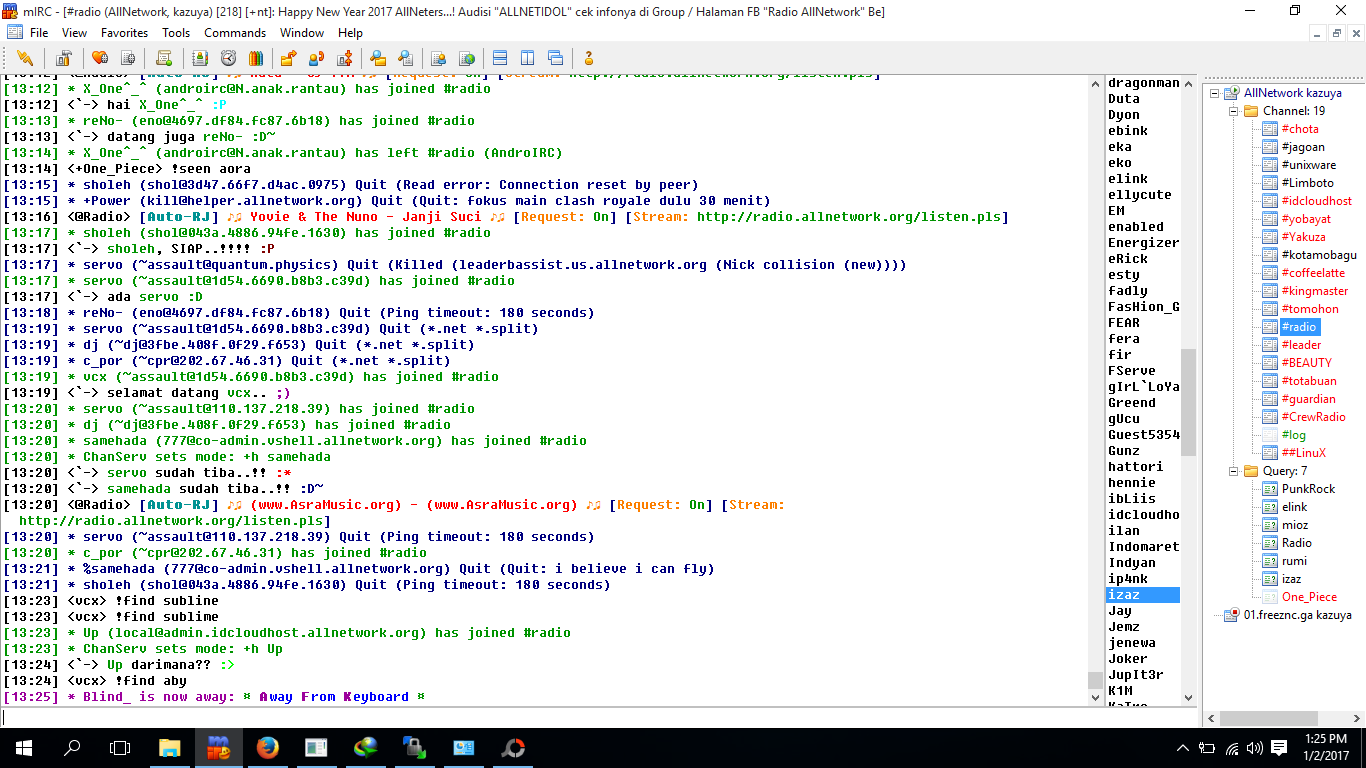1366x768 pixels.
Task: Open the Colors crayons toolbar icon
Action: pos(256,58)
